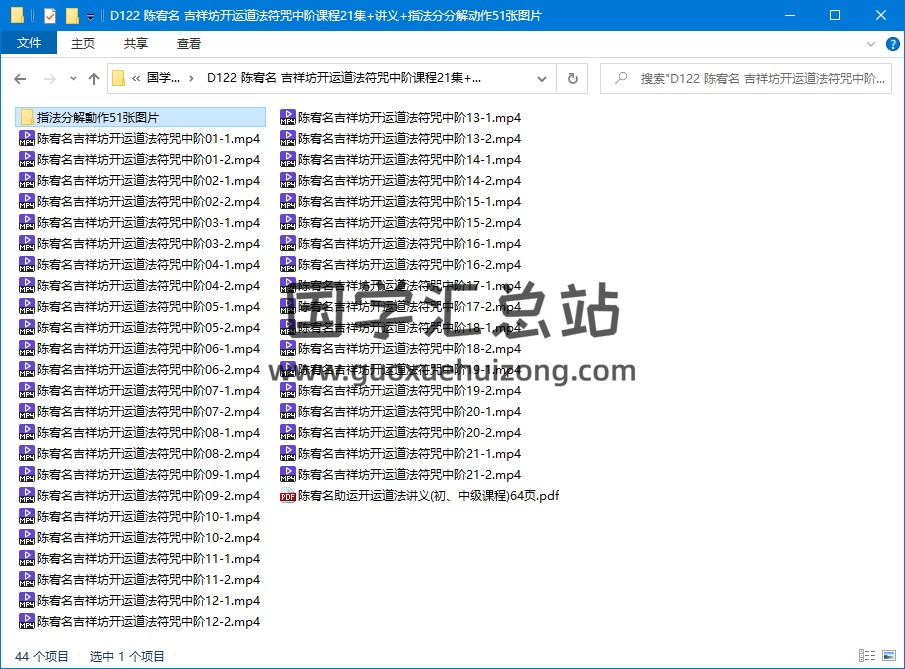The width and height of the screenshot is (905, 669).
Task: Switch to large thumbnails view via status bar icon
Action: (x=888, y=656)
